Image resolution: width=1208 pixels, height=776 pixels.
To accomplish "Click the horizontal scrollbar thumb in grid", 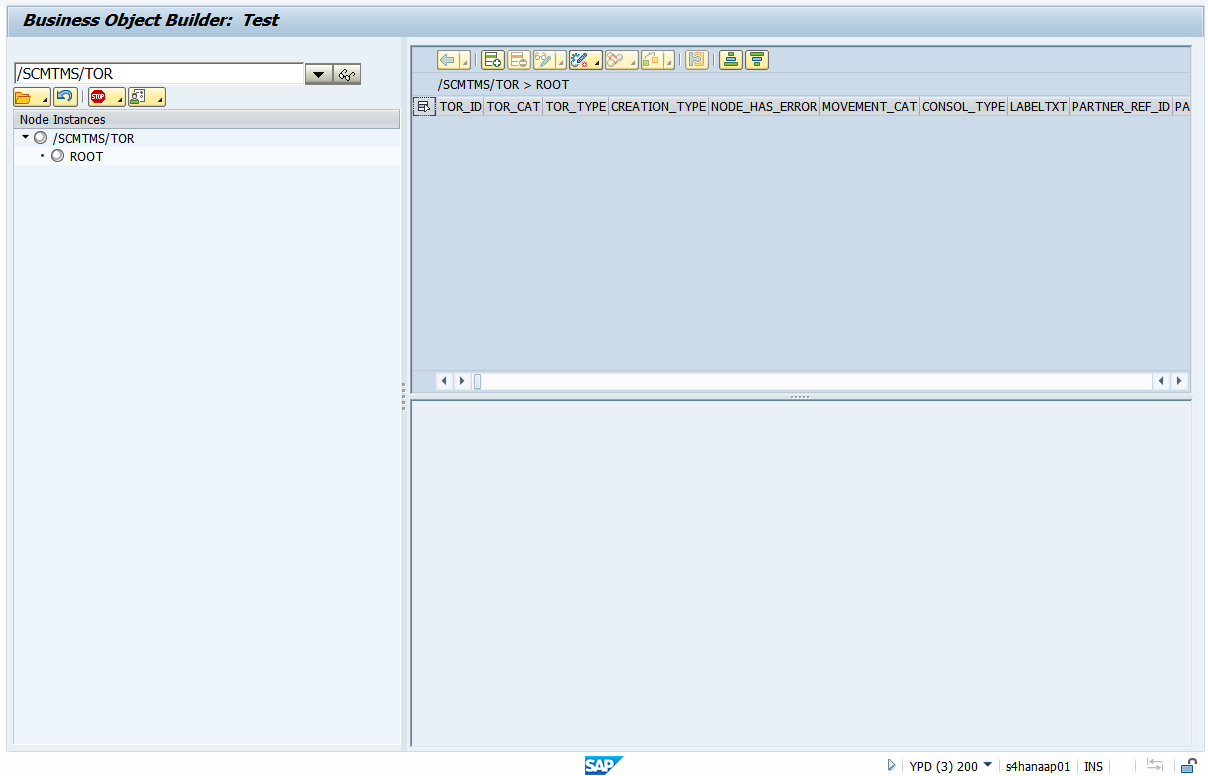I will [x=477, y=381].
